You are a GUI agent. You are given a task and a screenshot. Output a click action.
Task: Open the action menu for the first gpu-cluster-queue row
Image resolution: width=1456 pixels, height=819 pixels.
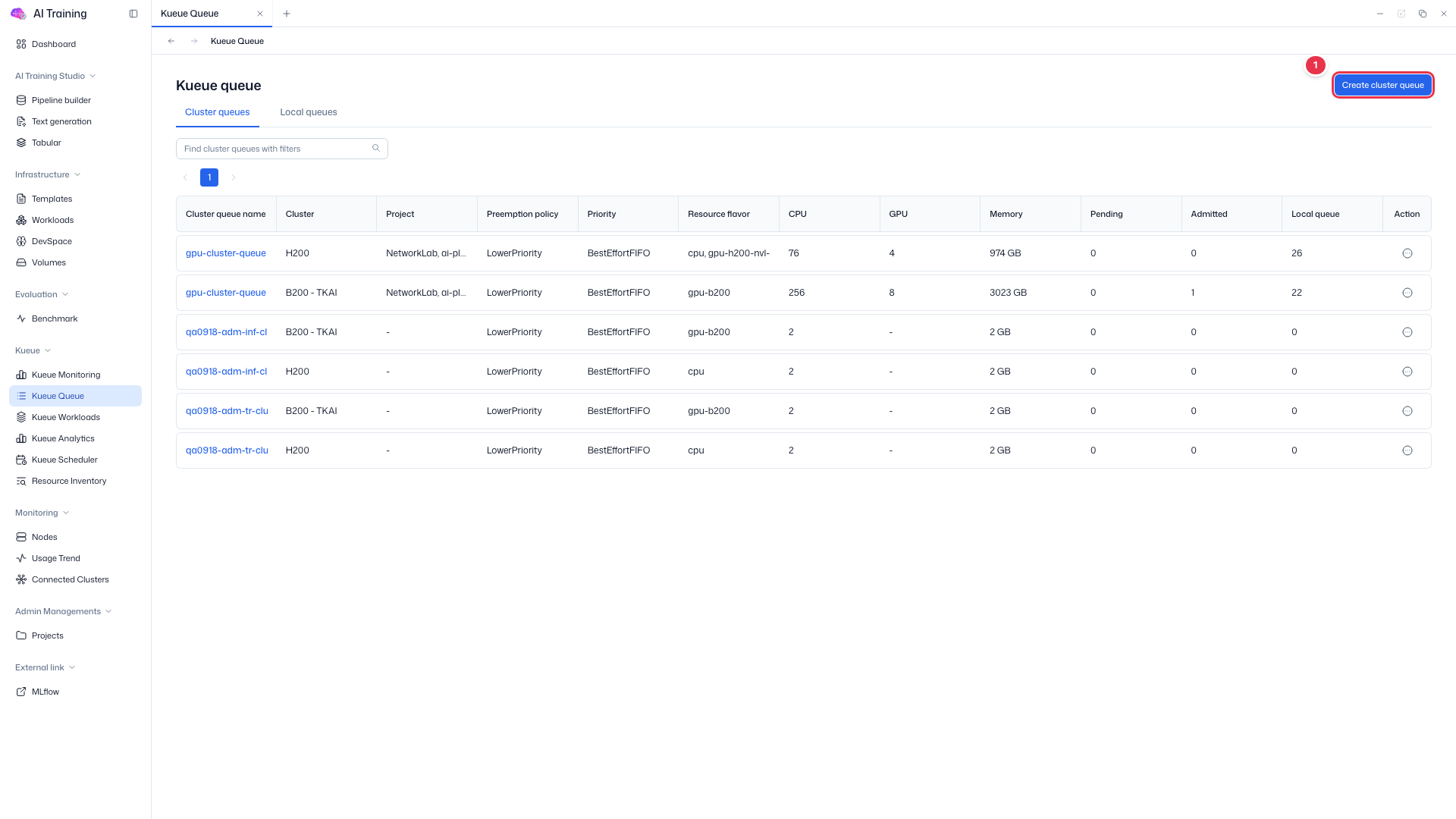(x=1407, y=253)
